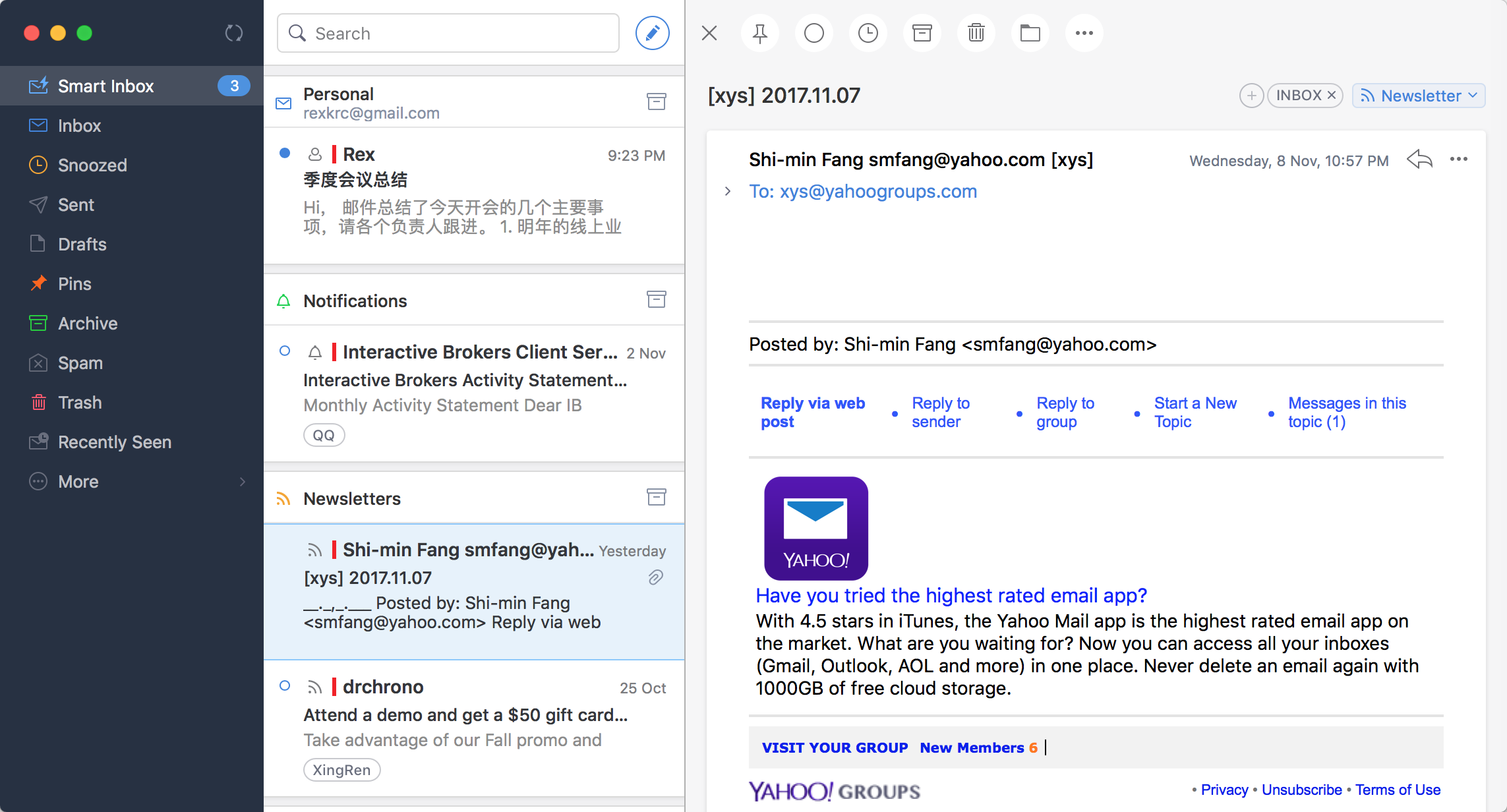This screenshot has width=1507, height=812.
Task: Open the Snoozed folder in the sidebar
Action: pyautogui.click(x=92, y=165)
